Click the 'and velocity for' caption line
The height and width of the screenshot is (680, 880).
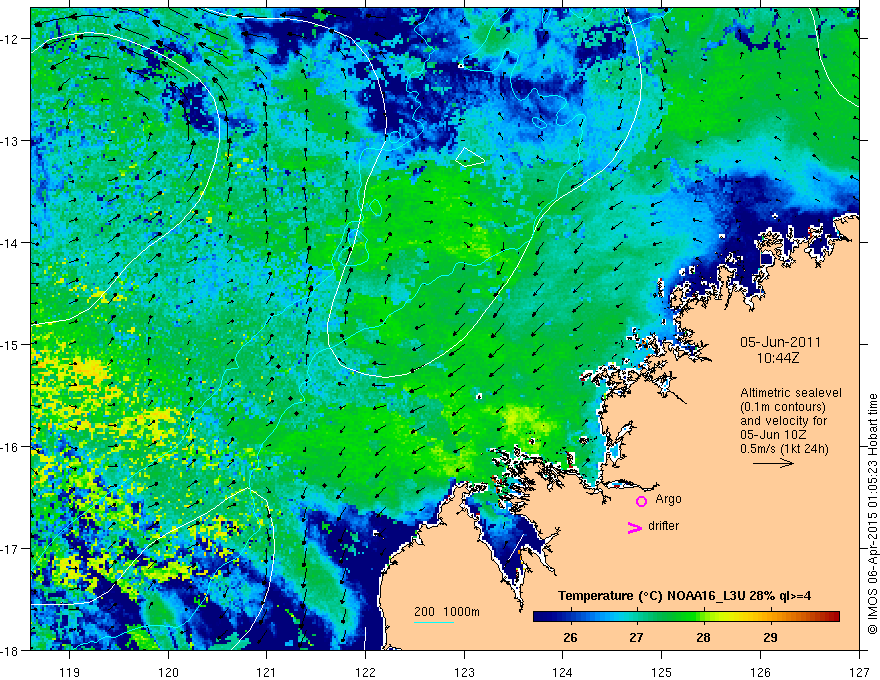point(783,421)
